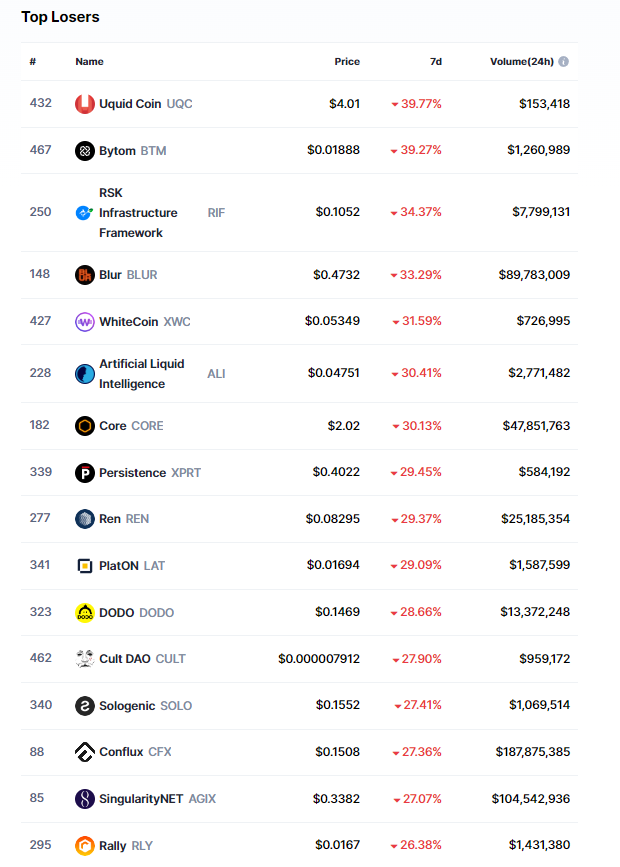Image resolution: width=620 pixels, height=867 pixels.
Task: Open the Sologenic SOLO coin link
Action: (127, 706)
